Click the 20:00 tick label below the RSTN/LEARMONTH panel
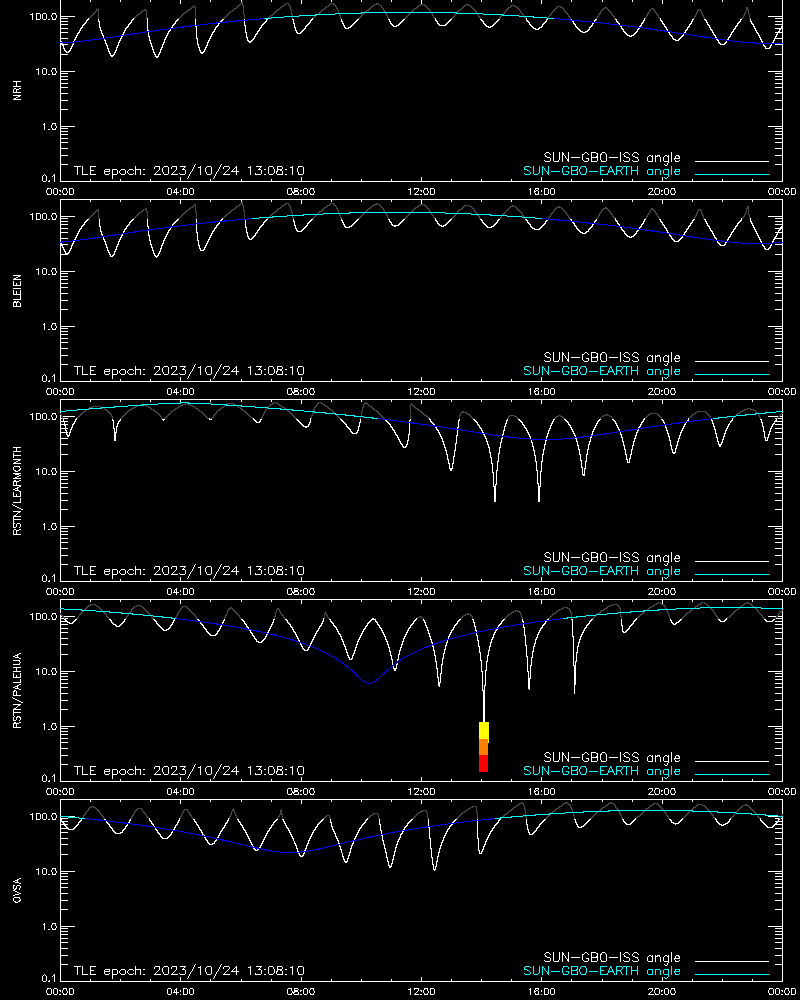The width and height of the screenshot is (800, 1000). [x=662, y=592]
